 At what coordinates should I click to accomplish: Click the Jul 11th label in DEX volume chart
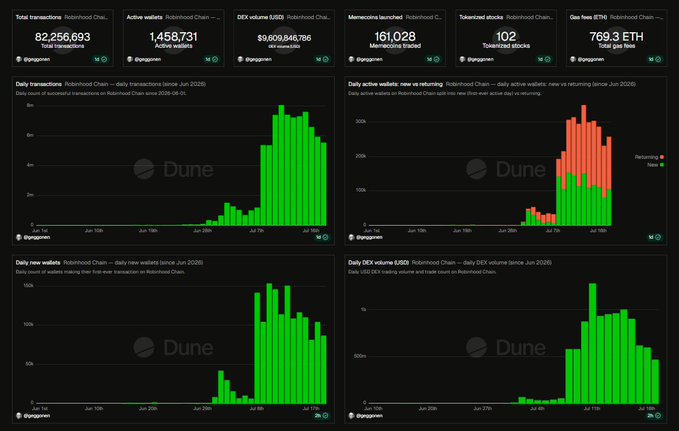point(592,408)
